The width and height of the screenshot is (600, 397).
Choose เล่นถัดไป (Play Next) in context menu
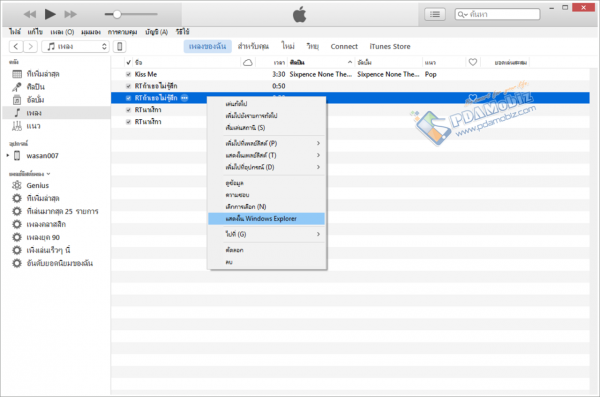pyautogui.click(x=266, y=104)
